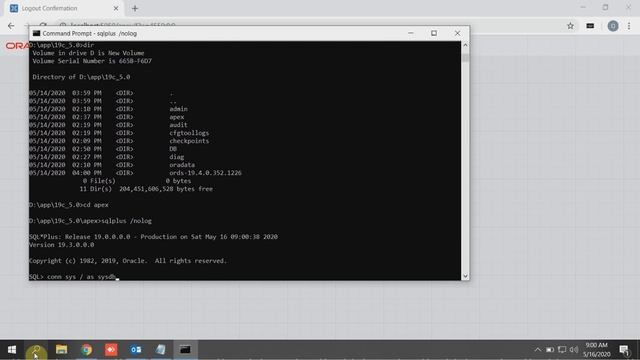Click the 'ords-19.4.0.352.1226' entry
Image resolution: width=640 pixels, height=360 pixels.
click(205, 173)
